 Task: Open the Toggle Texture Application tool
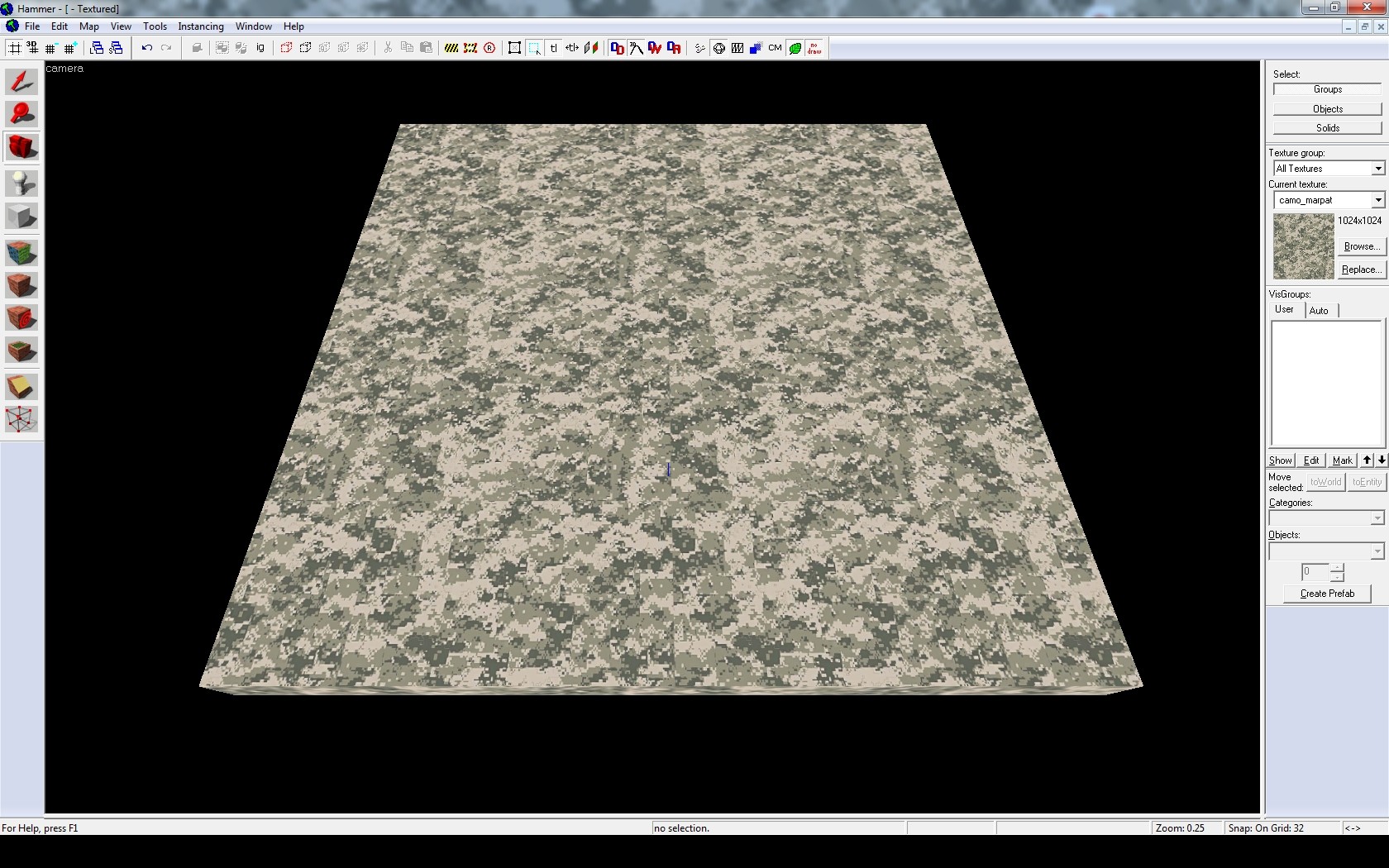(21, 253)
